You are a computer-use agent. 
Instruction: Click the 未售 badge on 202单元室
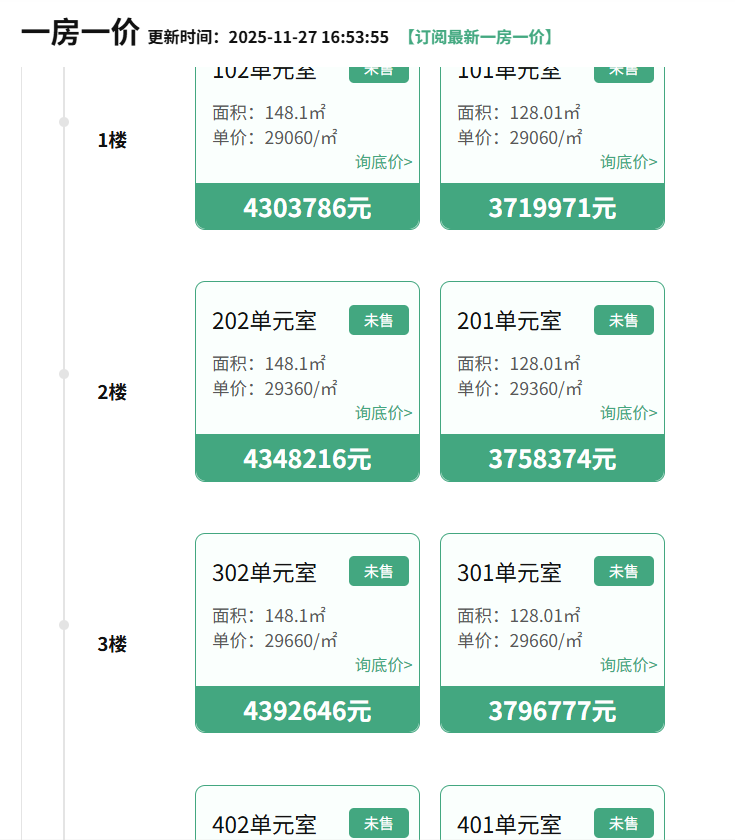click(x=378, y=320)
